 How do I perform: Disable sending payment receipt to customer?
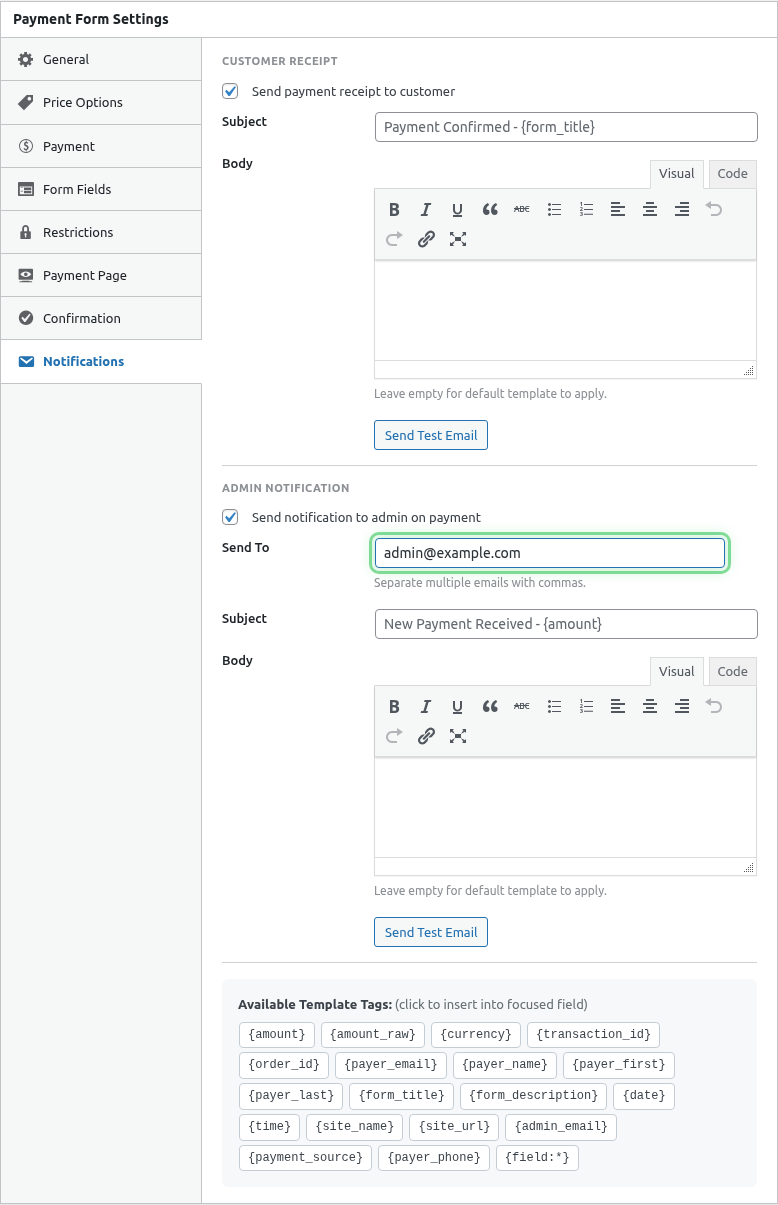point(230,91)
